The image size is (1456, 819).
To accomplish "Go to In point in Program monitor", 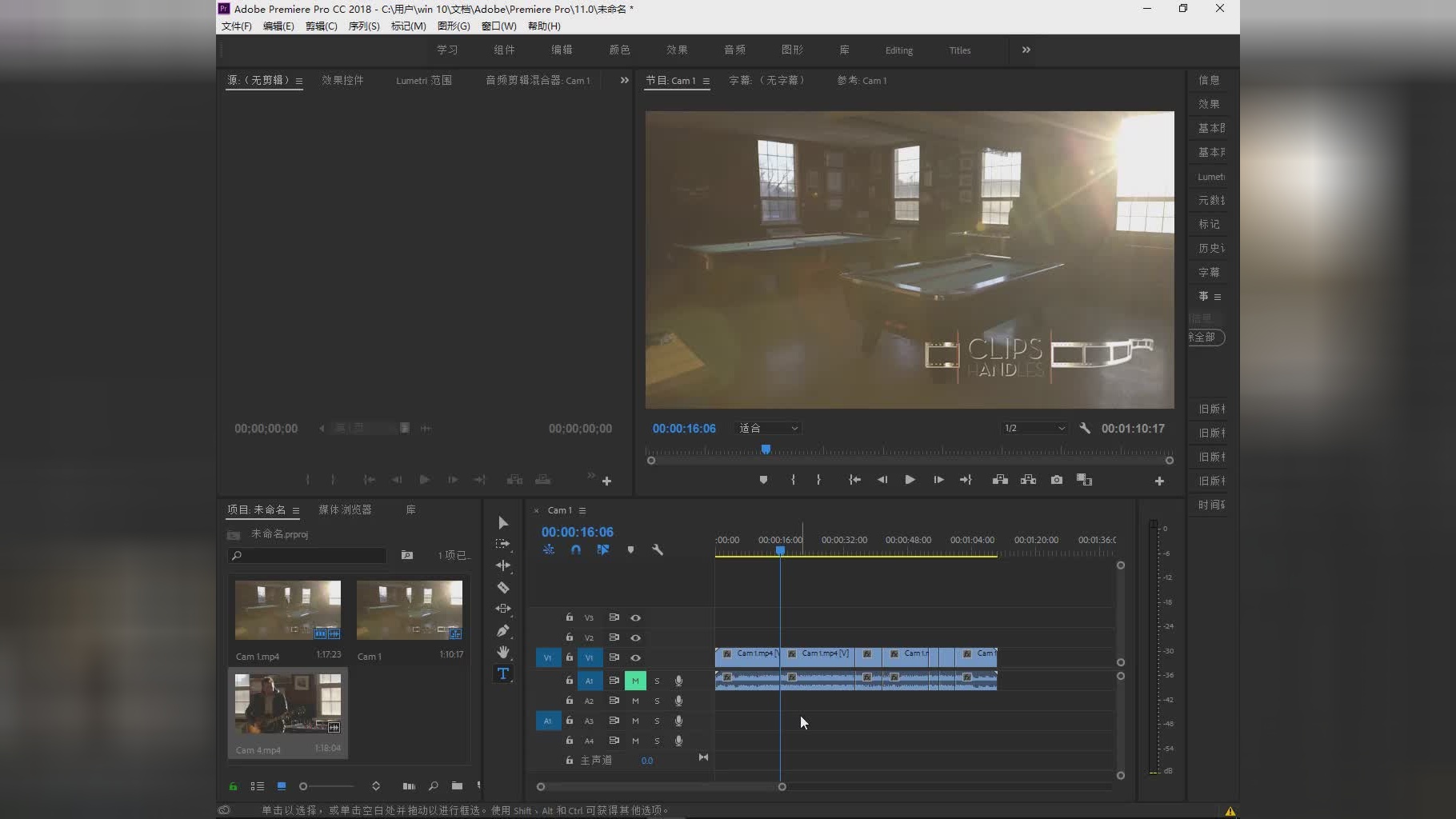I will 854,480.
